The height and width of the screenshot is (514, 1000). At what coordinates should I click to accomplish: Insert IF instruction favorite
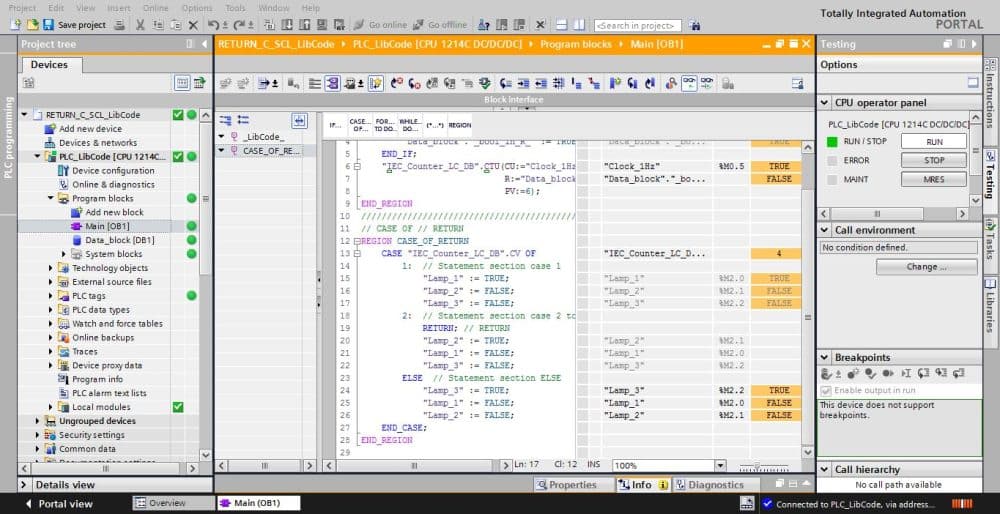click(335, 125)
